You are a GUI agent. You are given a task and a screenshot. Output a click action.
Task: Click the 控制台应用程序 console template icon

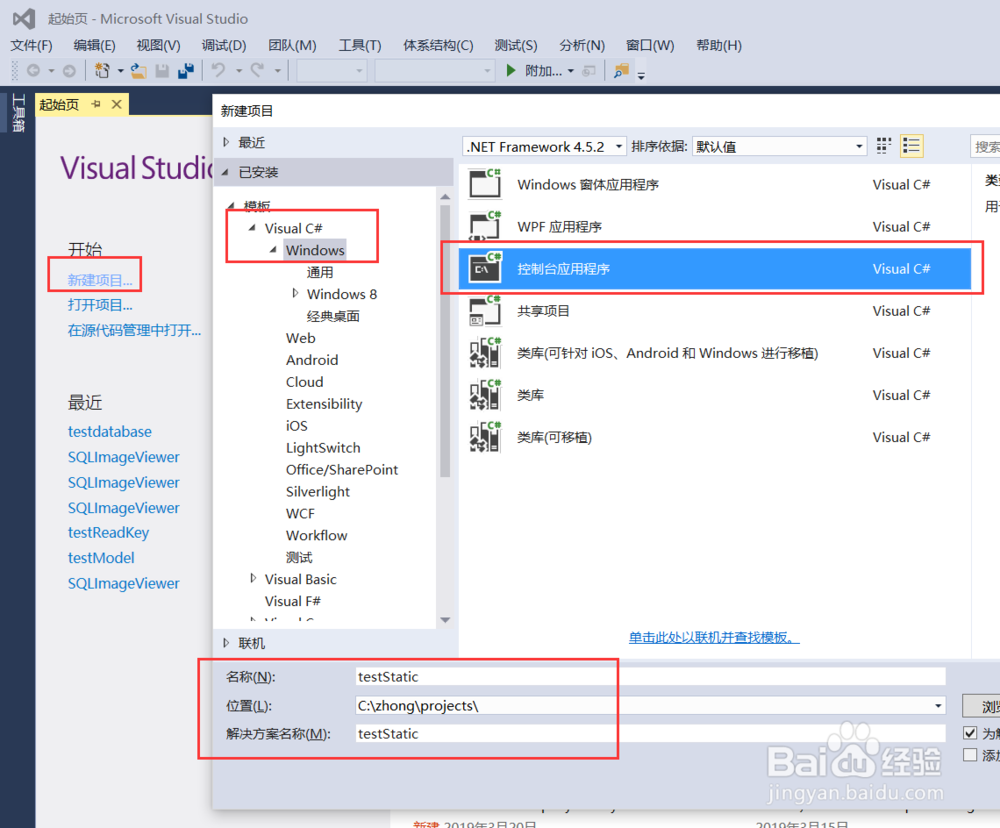[x=485, y=268]
